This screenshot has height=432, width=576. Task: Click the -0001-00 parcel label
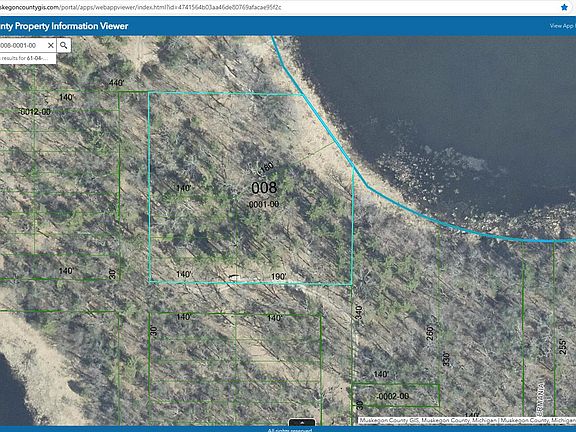click(x=263, y=204)
